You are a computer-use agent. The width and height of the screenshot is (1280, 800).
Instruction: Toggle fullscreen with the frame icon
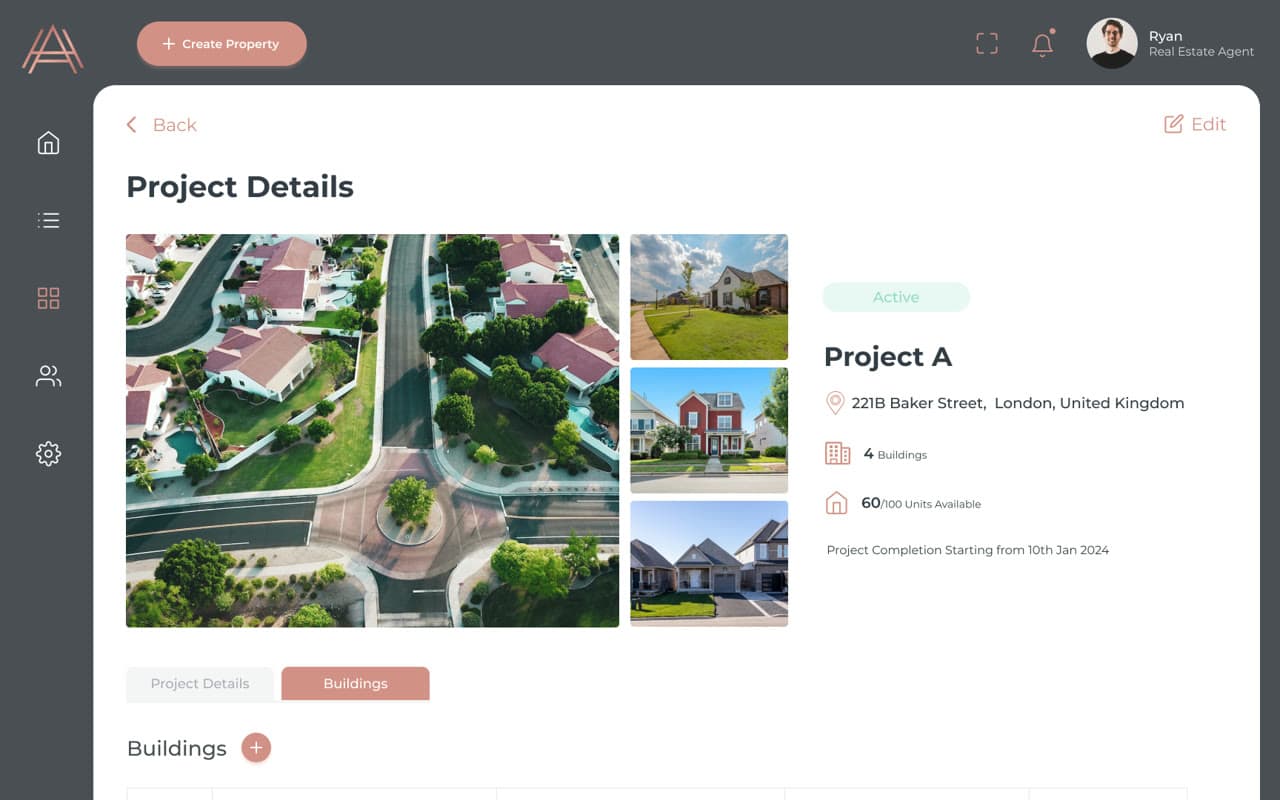click(987, 43)
